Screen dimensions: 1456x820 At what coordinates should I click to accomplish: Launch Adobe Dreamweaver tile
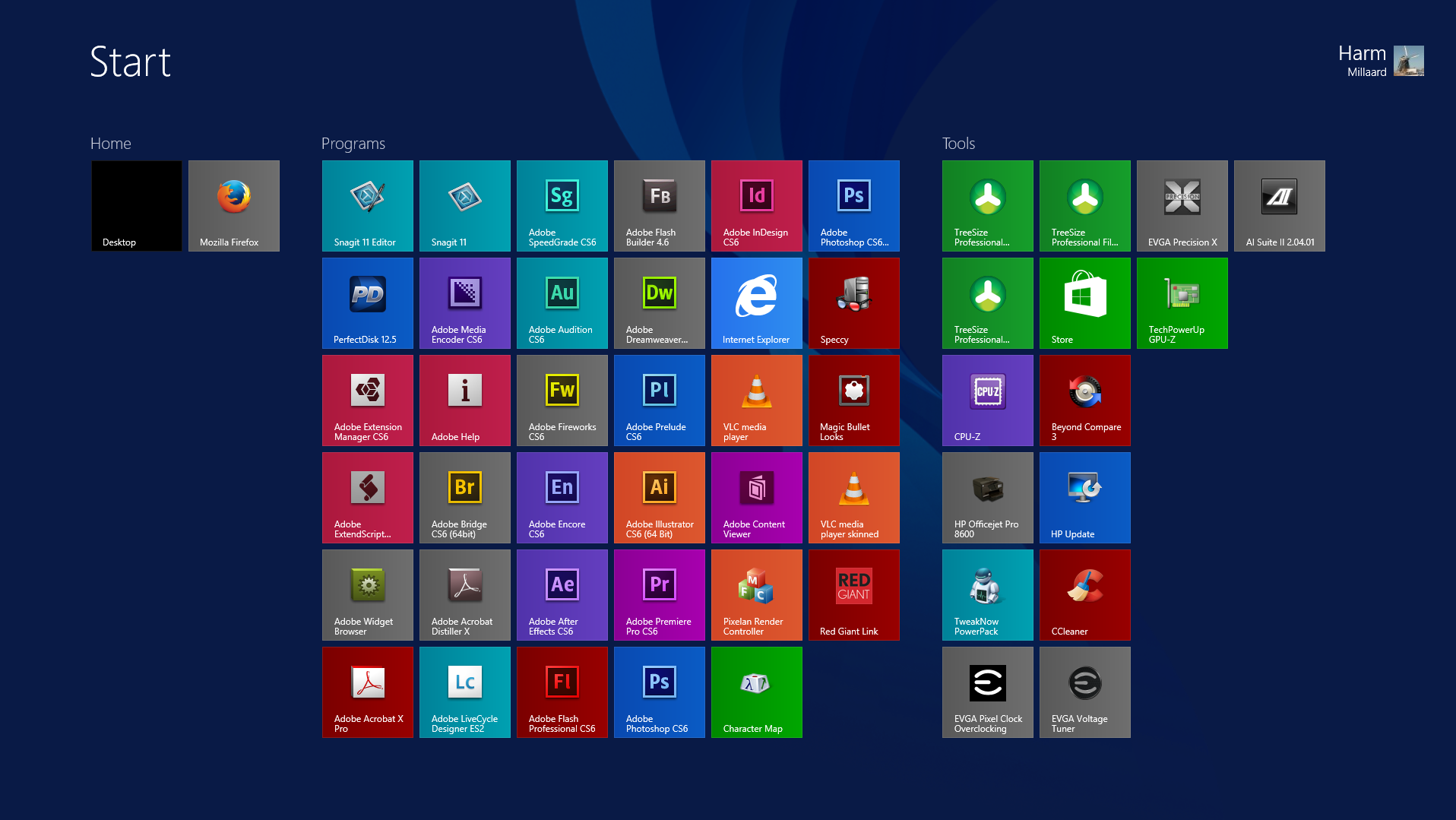660,303
